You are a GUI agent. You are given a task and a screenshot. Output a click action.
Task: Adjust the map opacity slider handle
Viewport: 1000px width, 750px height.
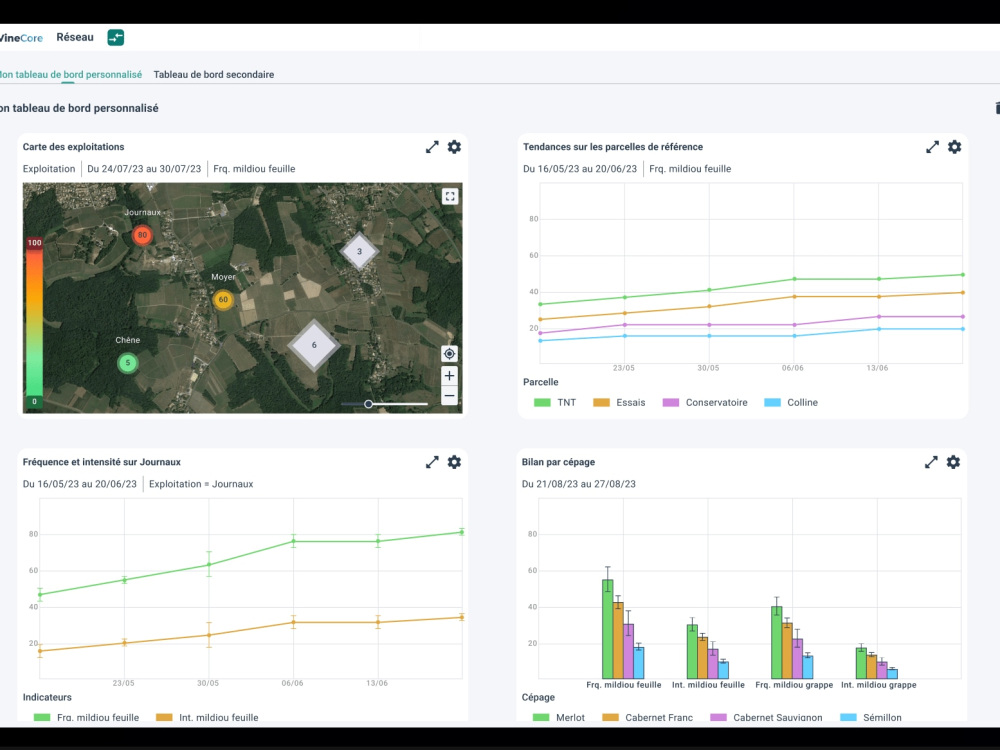[368, 404]
